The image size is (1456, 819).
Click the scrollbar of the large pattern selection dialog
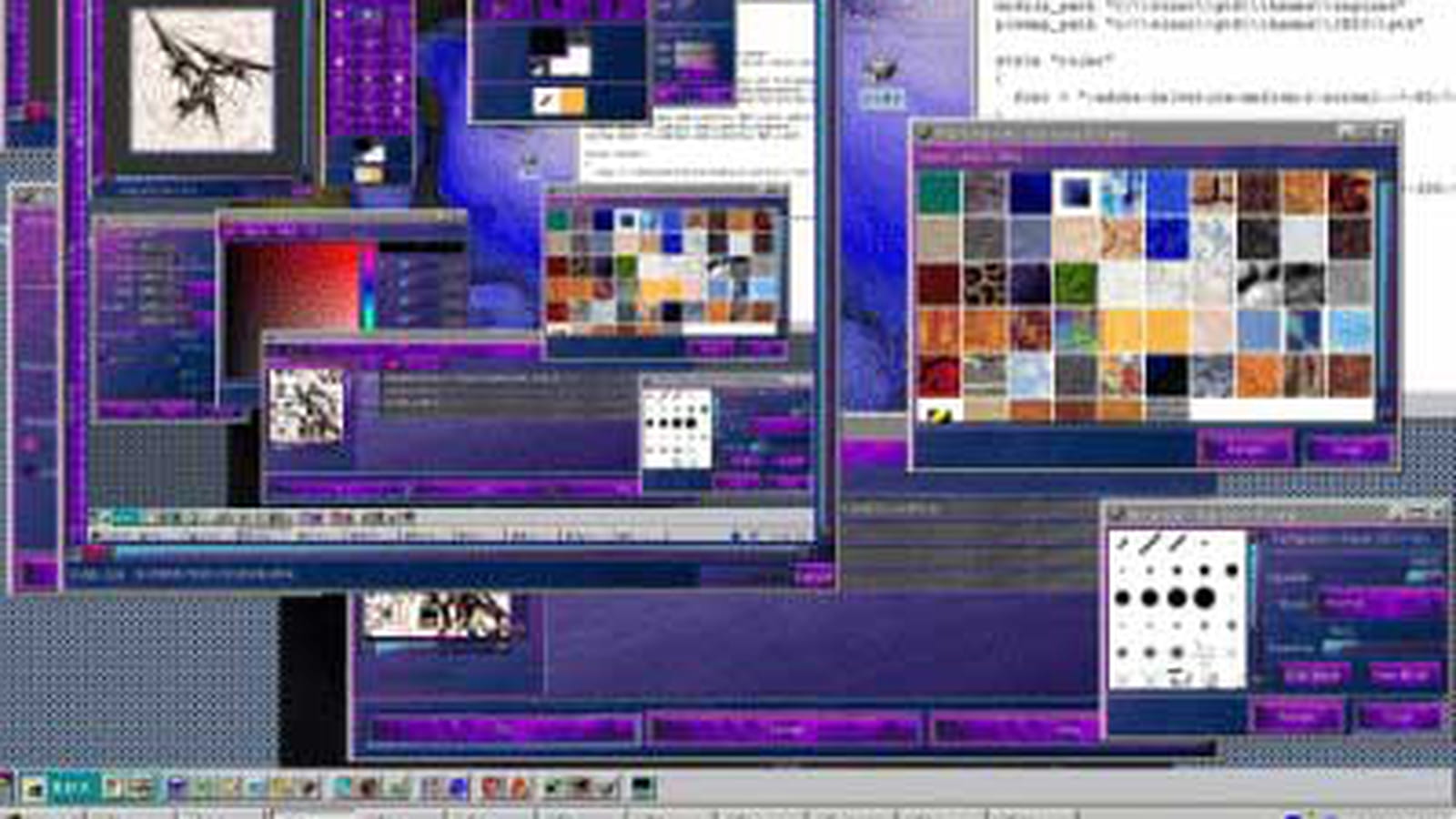tap(1386, 296)
